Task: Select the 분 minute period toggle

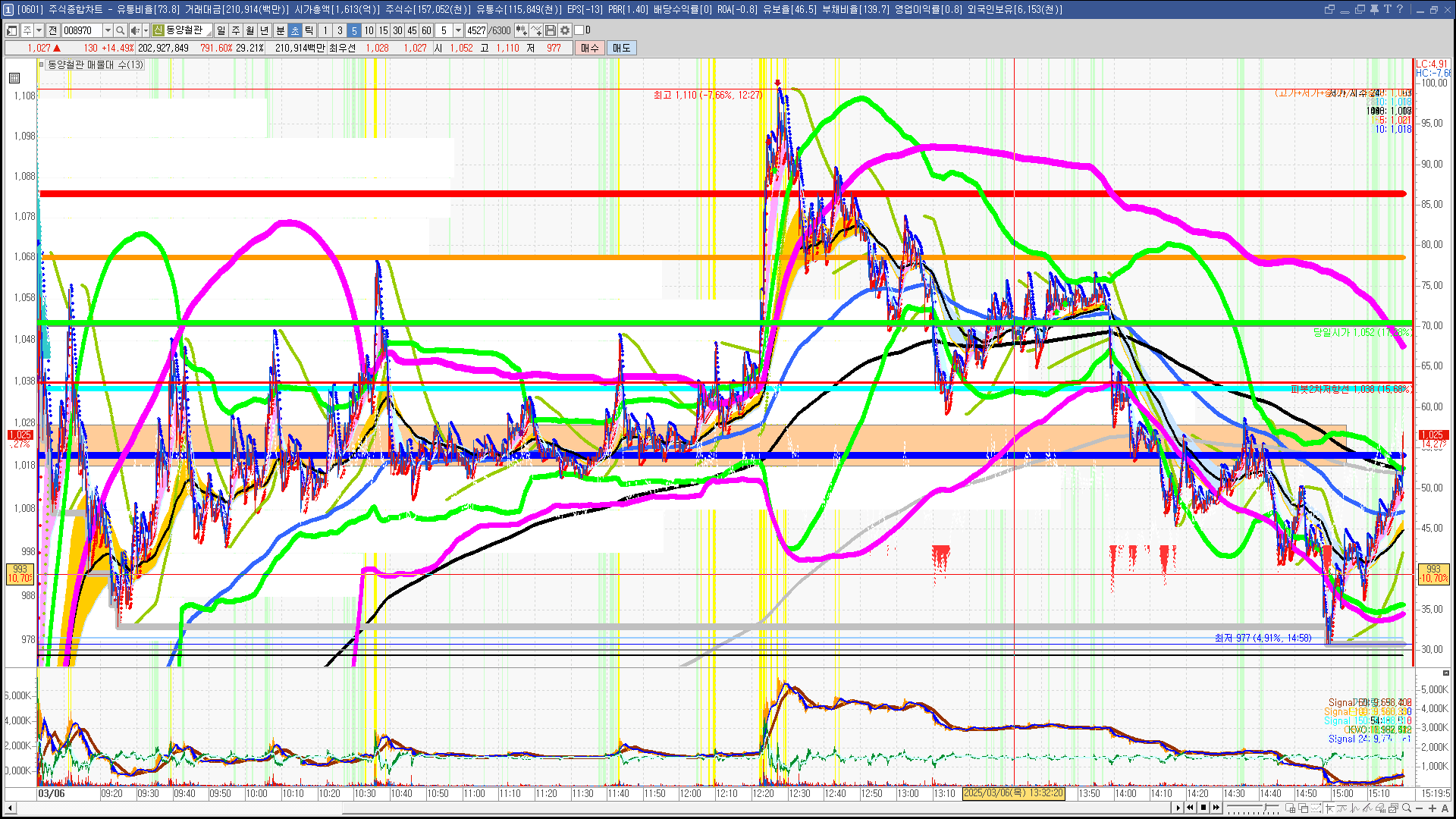Action: (280, 30)
